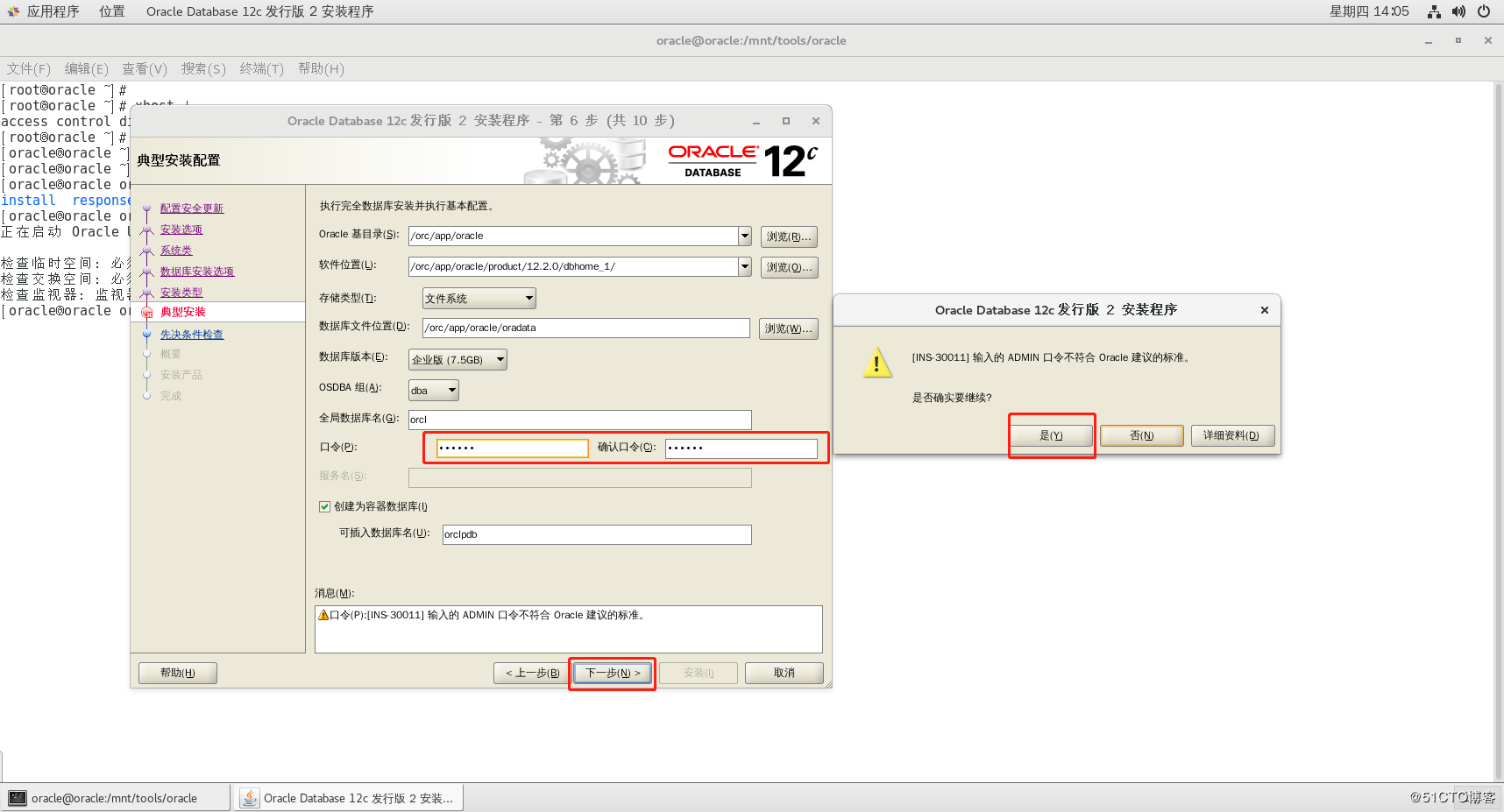The image size is (1504, 812).
Task: Click the 确认口令(C) password field
Action: pyautogui.click(x=741, y=448)
